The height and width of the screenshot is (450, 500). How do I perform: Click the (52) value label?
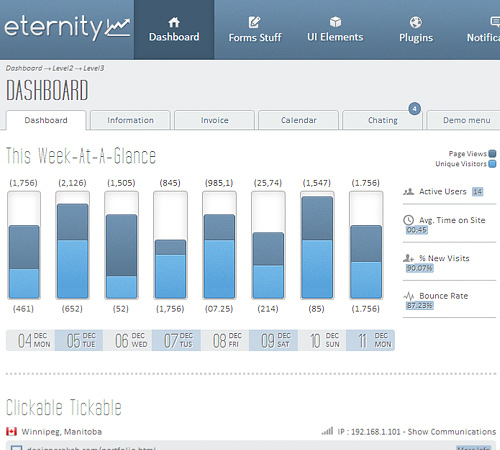pos(121,309)
